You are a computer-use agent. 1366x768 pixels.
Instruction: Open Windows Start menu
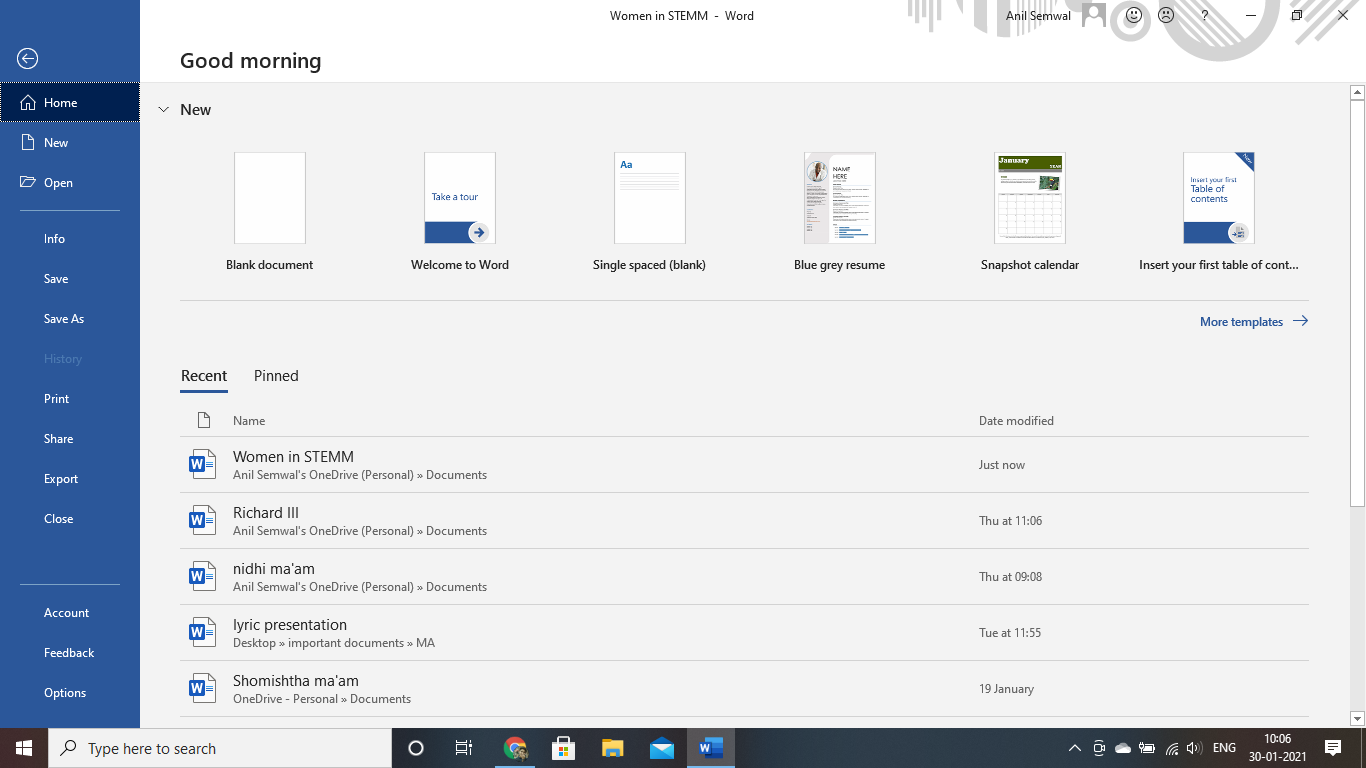coord(24,748)
